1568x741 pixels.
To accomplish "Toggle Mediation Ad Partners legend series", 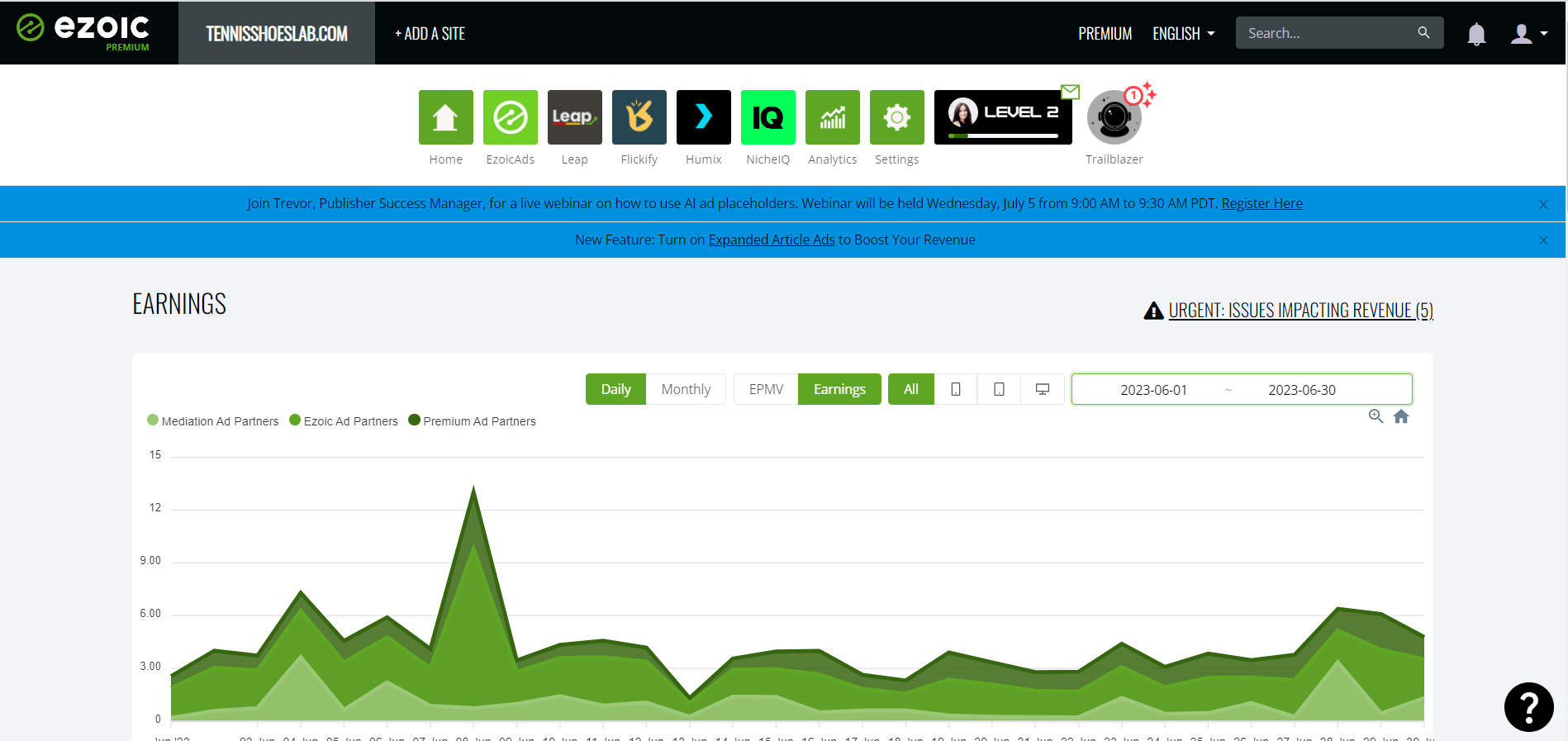I will click(x=213, y=421).
